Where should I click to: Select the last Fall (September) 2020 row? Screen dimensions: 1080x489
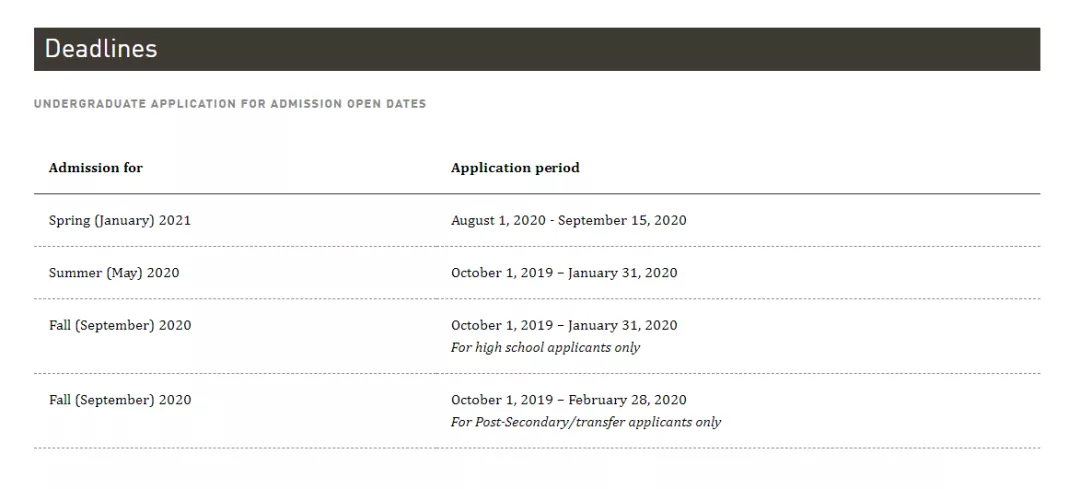(537, 410)
